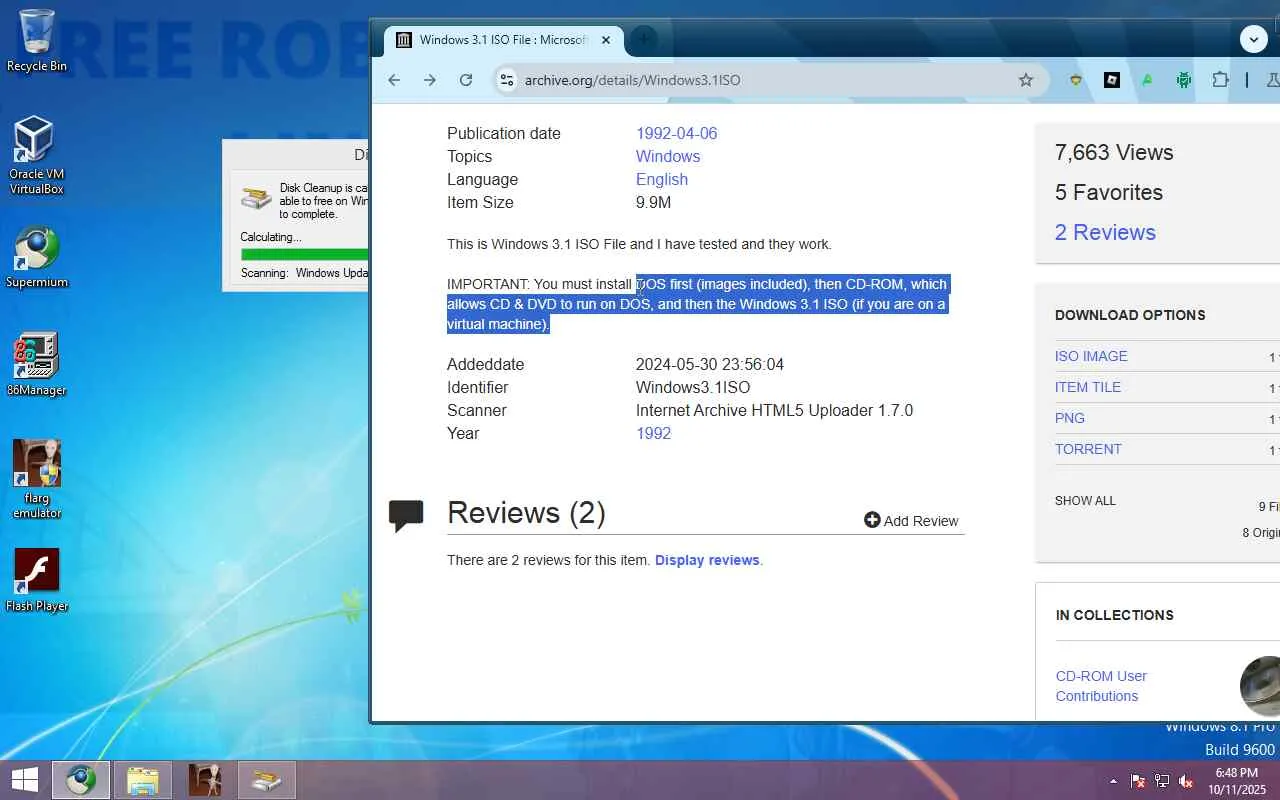Click the green A extension icon

pyautogui.click(x=1148, y=80)
